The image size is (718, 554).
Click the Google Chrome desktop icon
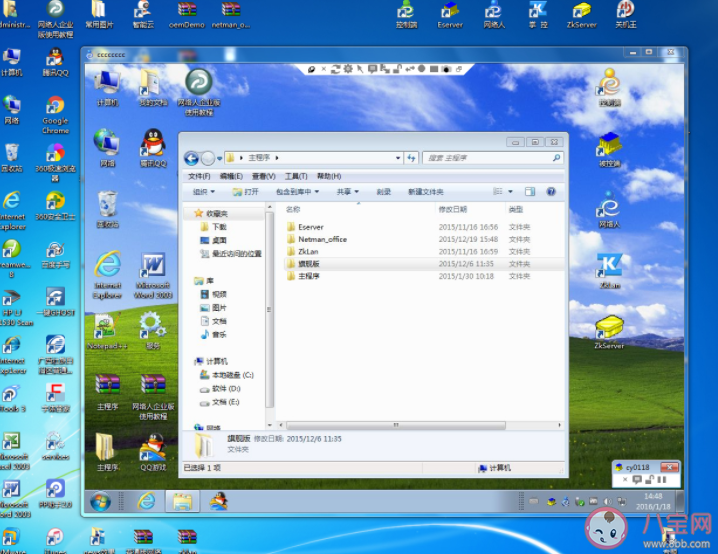[x=55, y=108]
